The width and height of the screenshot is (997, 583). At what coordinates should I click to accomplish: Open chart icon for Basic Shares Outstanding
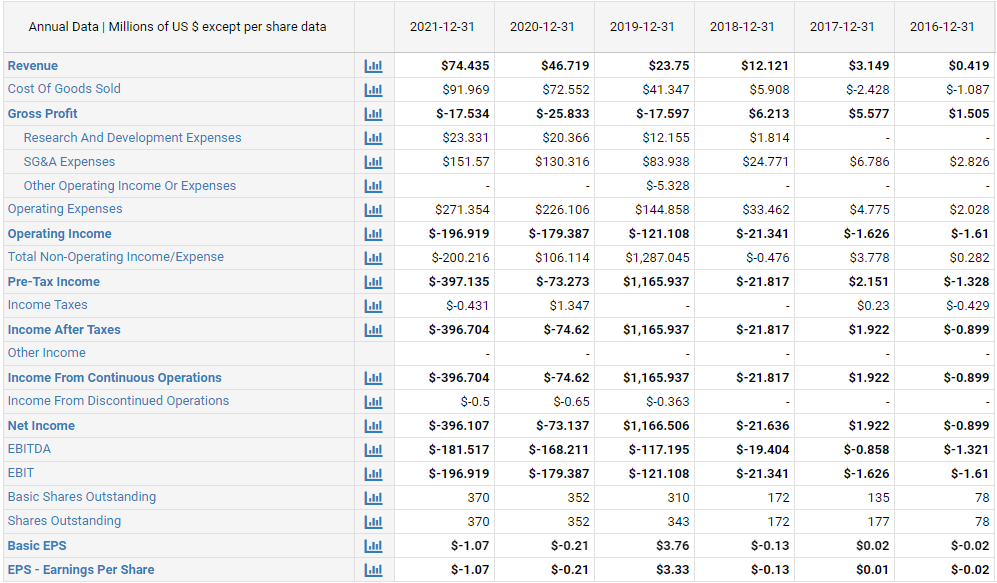point(373,497)
